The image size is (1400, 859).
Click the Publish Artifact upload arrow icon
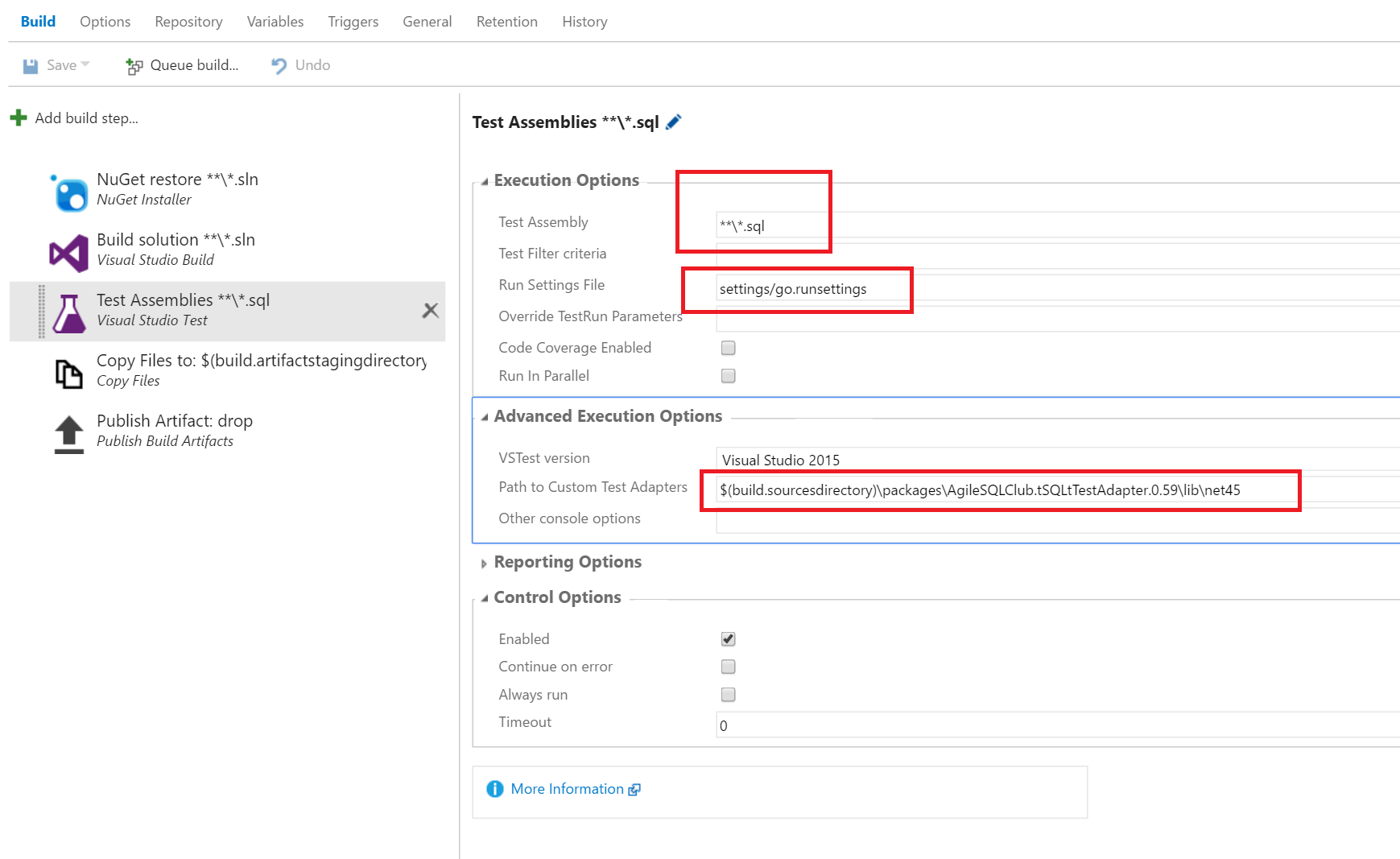(69, 434)
